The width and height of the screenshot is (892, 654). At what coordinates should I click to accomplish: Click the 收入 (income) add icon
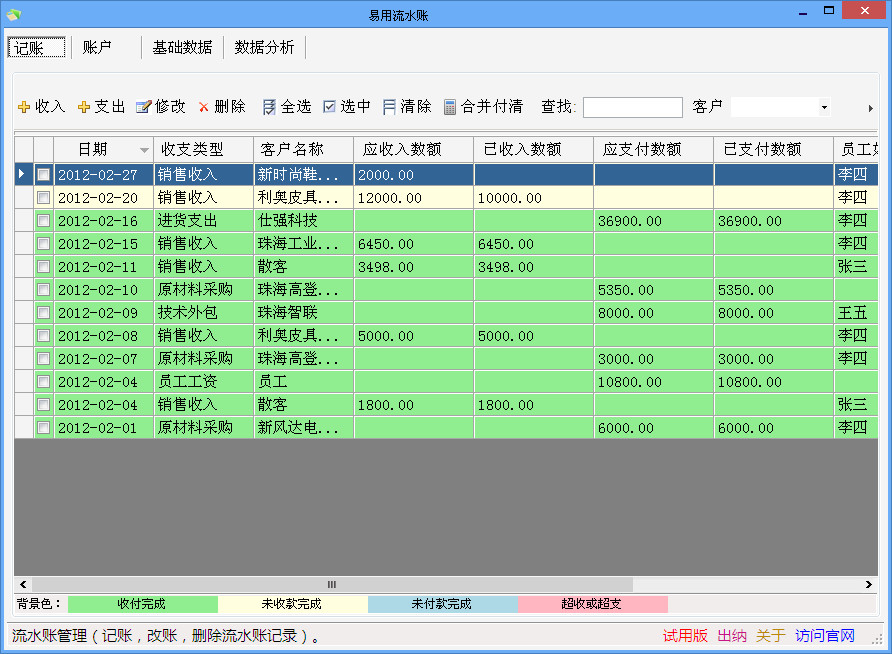(24, 107)
